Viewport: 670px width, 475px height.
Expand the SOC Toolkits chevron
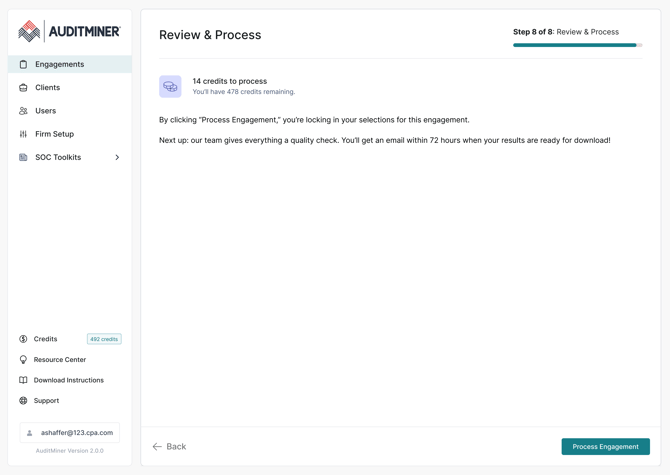coord(117,157)
